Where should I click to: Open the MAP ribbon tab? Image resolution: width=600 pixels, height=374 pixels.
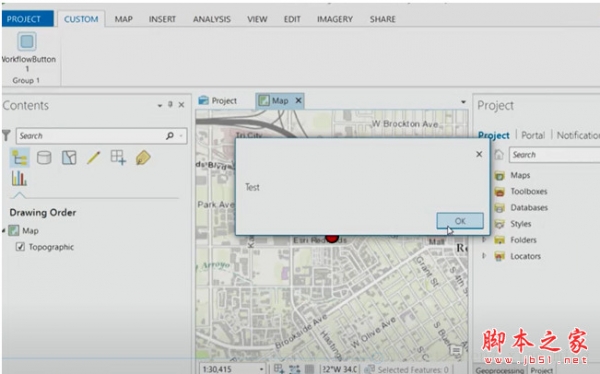pyautogui.click(x=124, y=19)
